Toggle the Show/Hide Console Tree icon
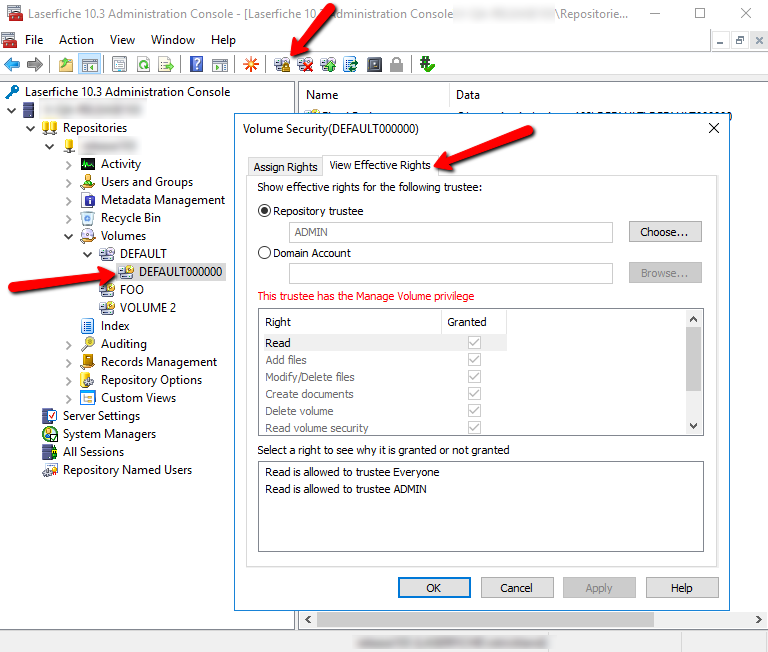The width and height of the screenshot is (768, 652). (x=90, y=64)
